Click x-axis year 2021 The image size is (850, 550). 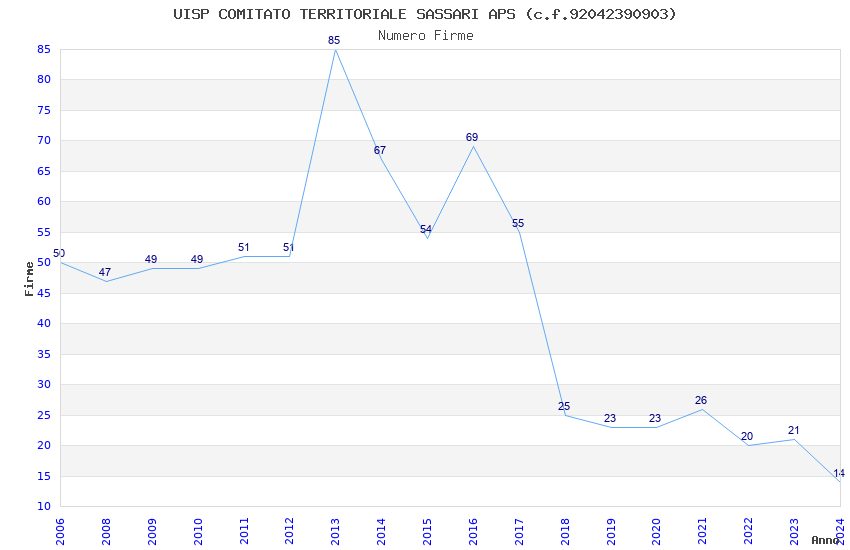(x=702, y=531)
